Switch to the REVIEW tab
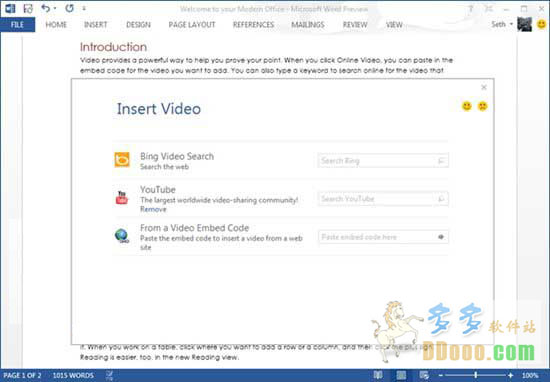This screenshot has width=550, height=382. point(355,25)
